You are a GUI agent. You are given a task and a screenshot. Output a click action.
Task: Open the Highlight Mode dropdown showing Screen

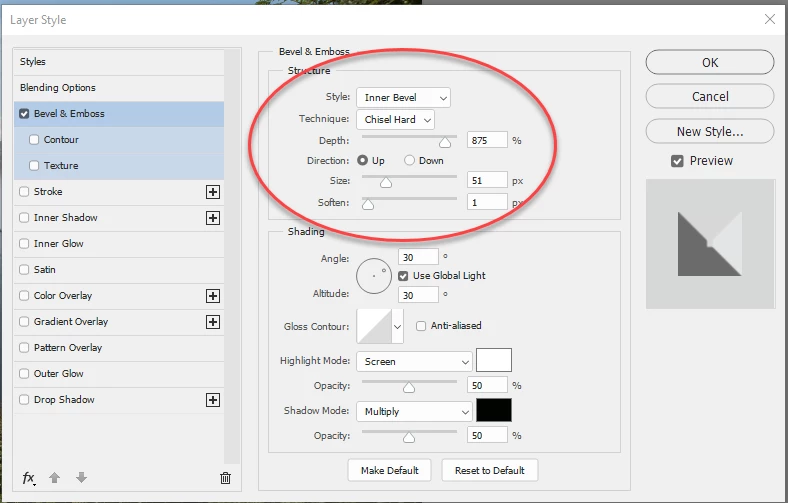pyautogui.click(x=415, y=362)
